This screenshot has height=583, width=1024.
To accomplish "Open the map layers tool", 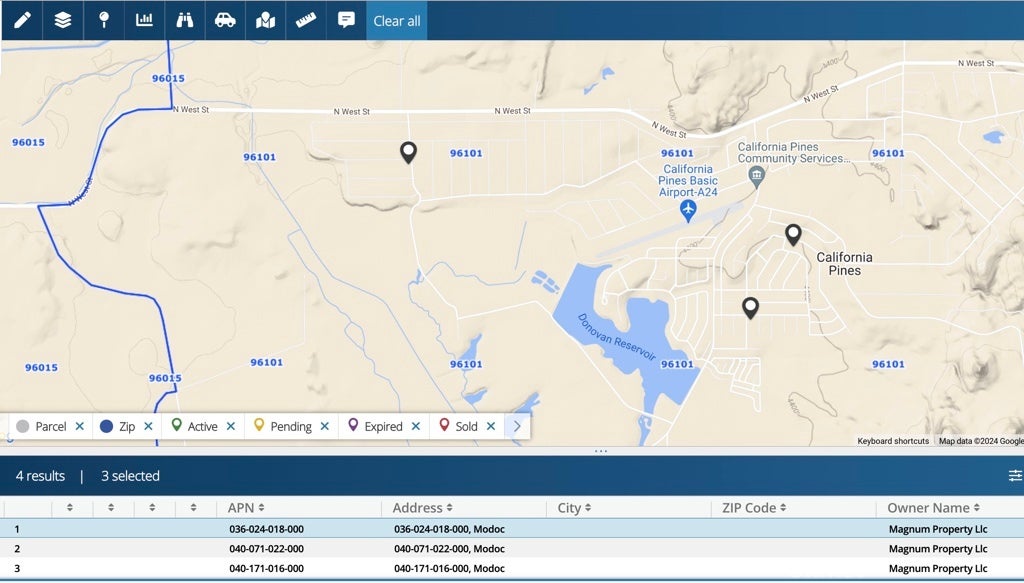I will 63,20.
